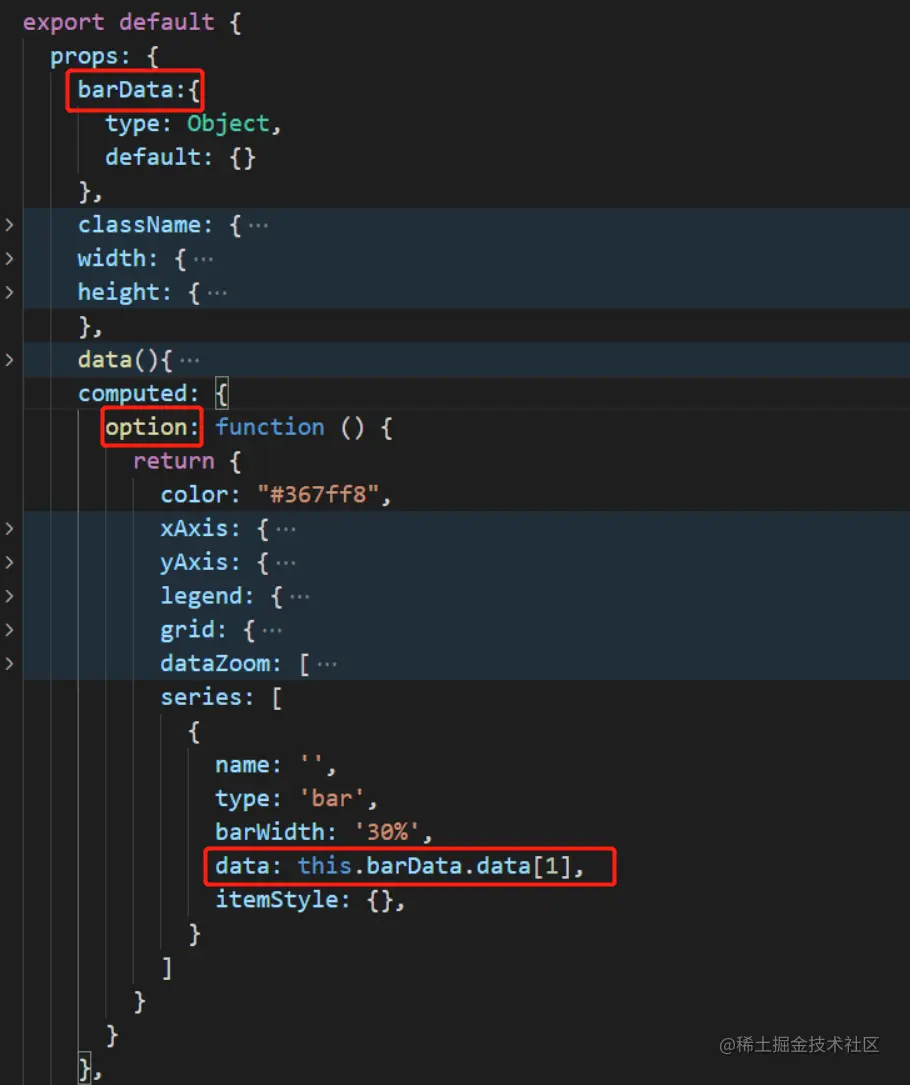Image resolution: width=910 pixels, height=1085 pixels.
Task: Unfold the legend block
Action: (x=9, y=596)
